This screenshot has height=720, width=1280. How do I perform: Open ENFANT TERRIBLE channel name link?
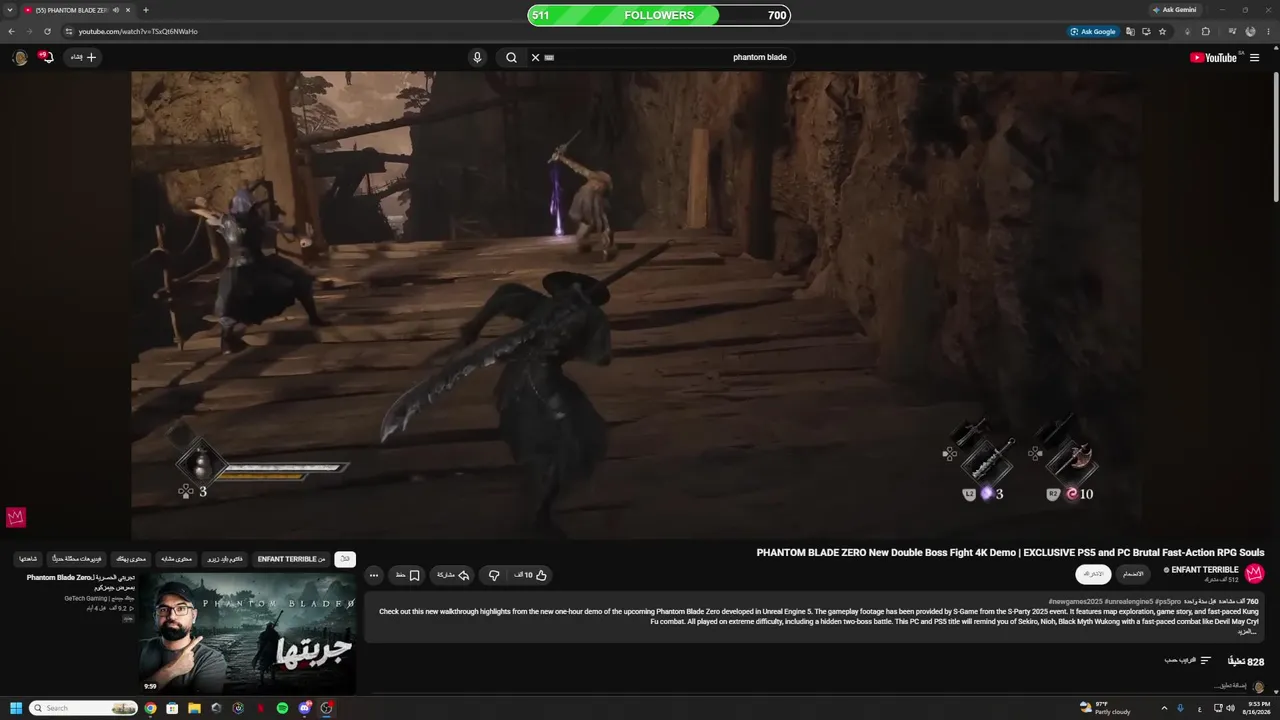click(x=1205, y=570)
